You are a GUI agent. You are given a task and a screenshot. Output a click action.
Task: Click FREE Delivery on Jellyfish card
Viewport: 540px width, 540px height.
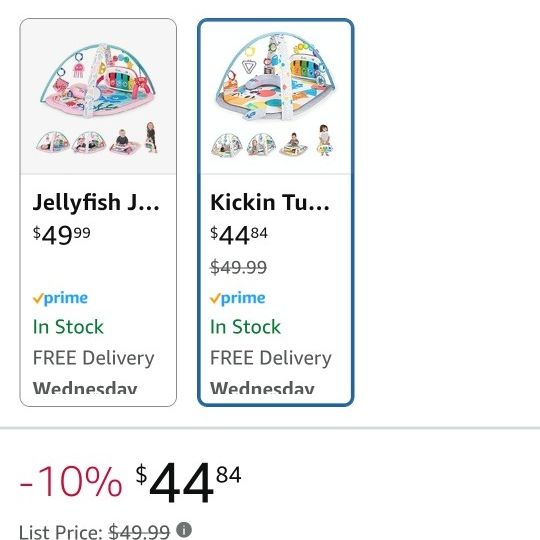pos(93,358)
